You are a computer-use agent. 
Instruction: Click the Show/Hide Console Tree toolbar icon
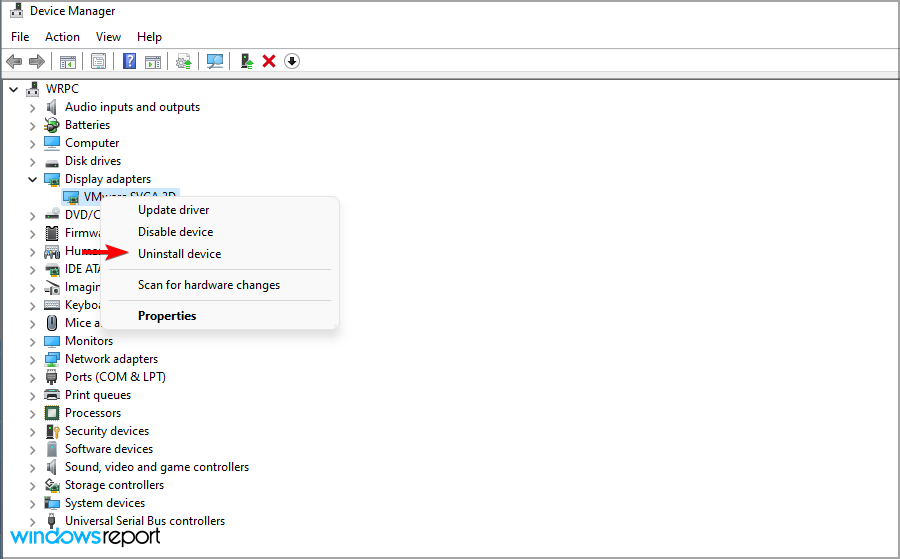(68, 61)
